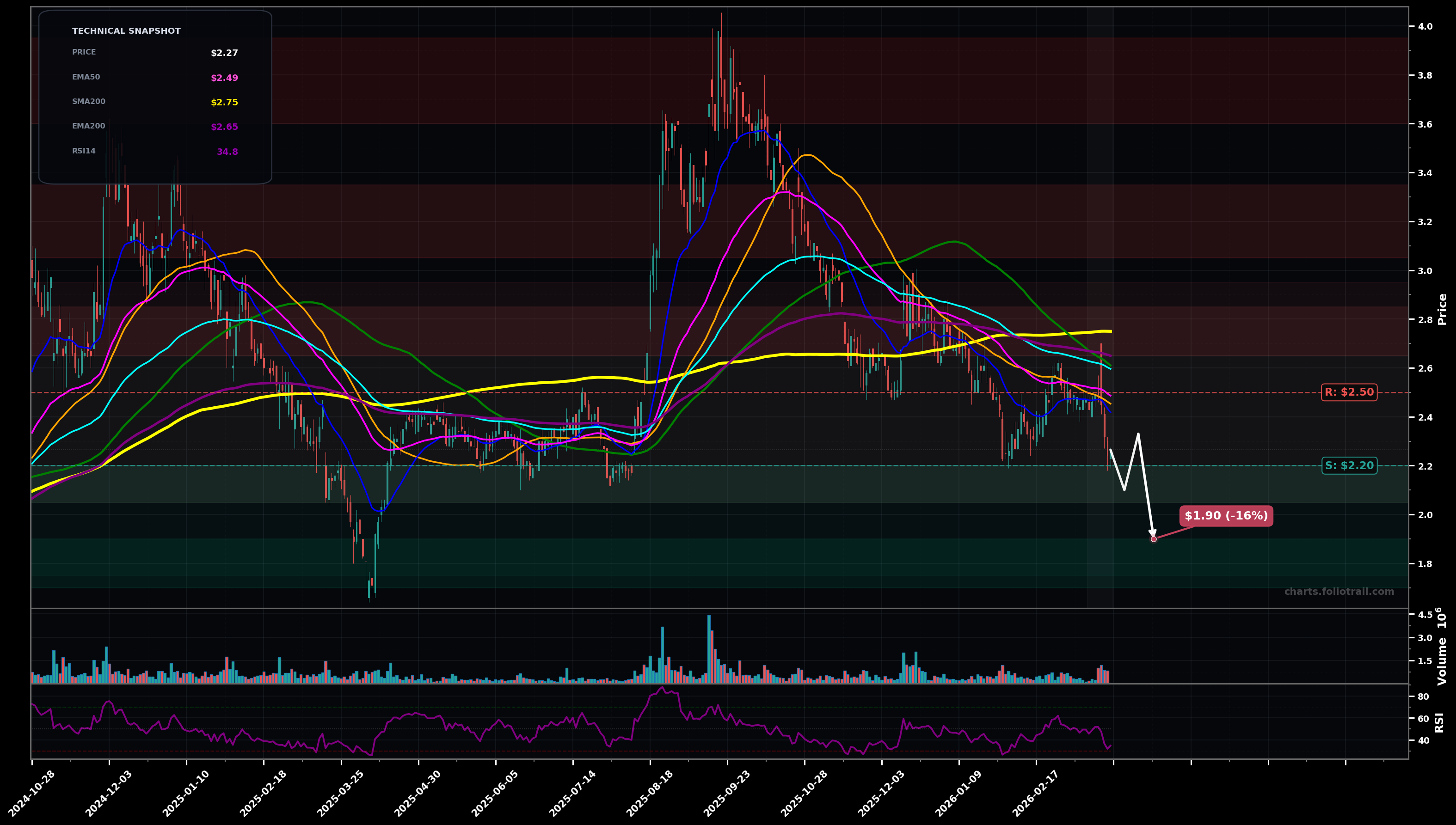Image resolution: width=1456 pixels, height=825 pixels.
Task: Select the EMA200 value $2.65
Action: (223, 126)
